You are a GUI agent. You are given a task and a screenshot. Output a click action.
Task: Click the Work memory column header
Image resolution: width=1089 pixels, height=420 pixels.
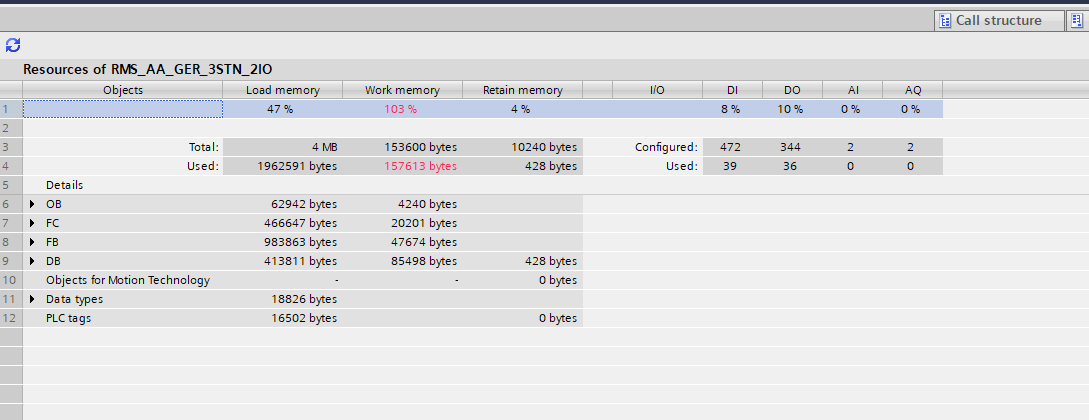tap(402, 90)
